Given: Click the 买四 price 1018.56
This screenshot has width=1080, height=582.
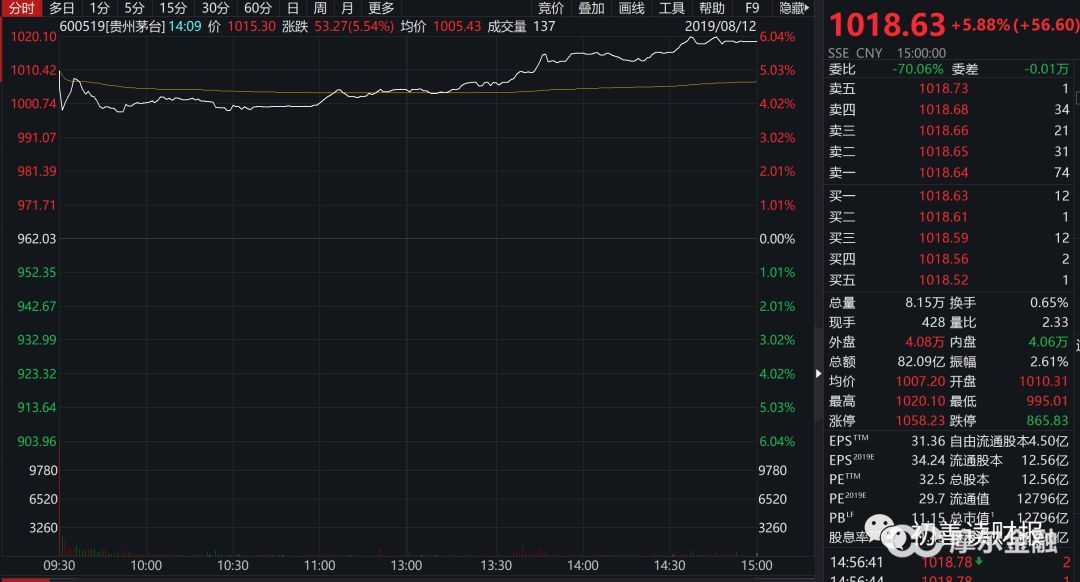Looking at the screenshot, I should [943, 258].
